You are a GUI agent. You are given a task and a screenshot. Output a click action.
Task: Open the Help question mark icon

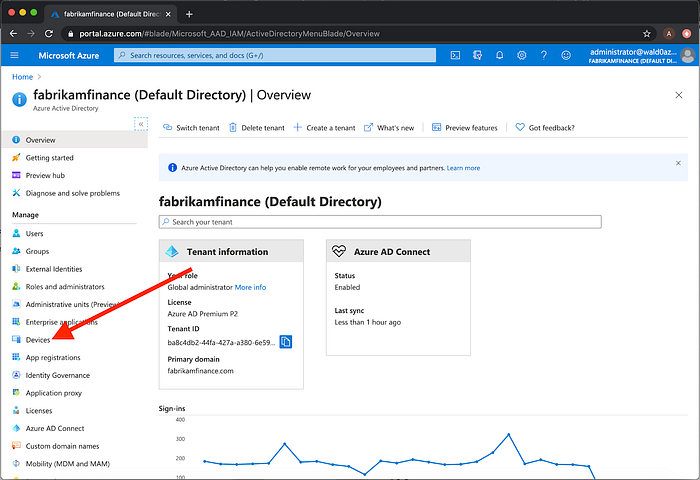pyautogui.click(x=543, y=55)
